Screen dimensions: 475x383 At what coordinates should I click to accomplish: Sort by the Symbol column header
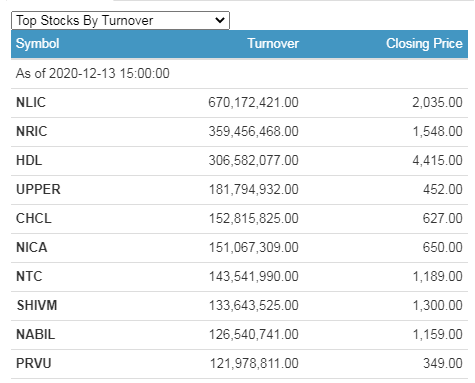click(38, 44)
